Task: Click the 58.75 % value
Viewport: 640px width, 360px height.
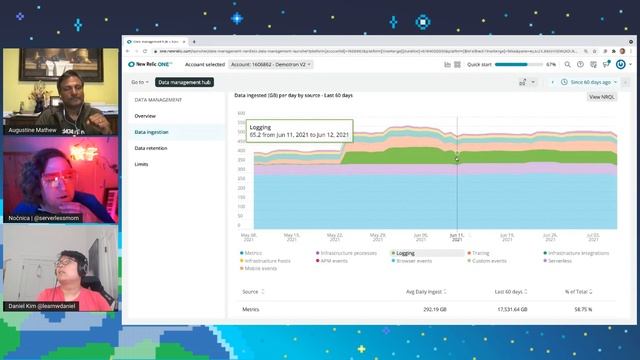Action: pyautogui.click(x=583, y=310)
